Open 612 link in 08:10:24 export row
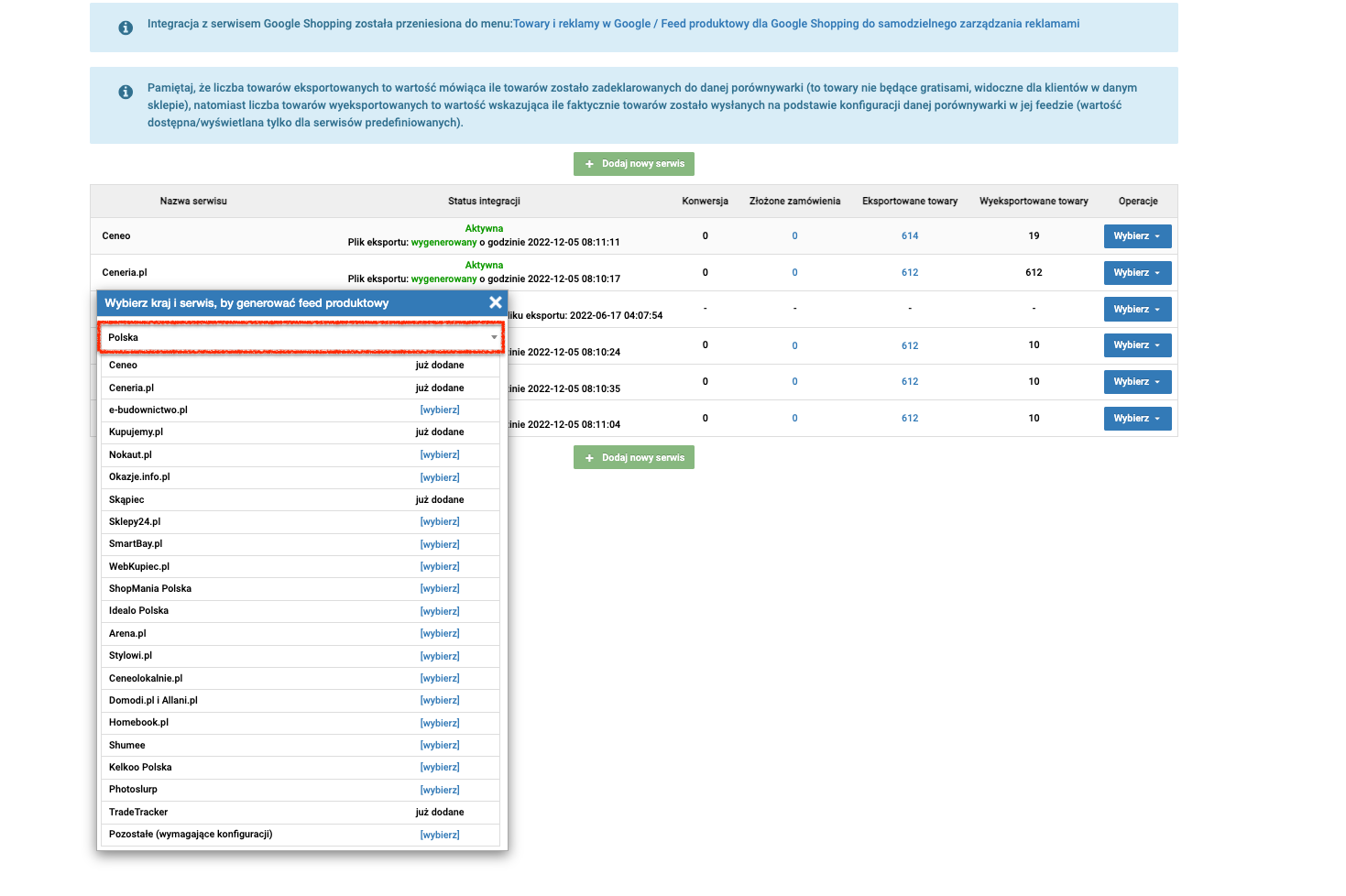Image resolution: width=1346 pixels, height=896 pixels. click(x=910, y=345)
